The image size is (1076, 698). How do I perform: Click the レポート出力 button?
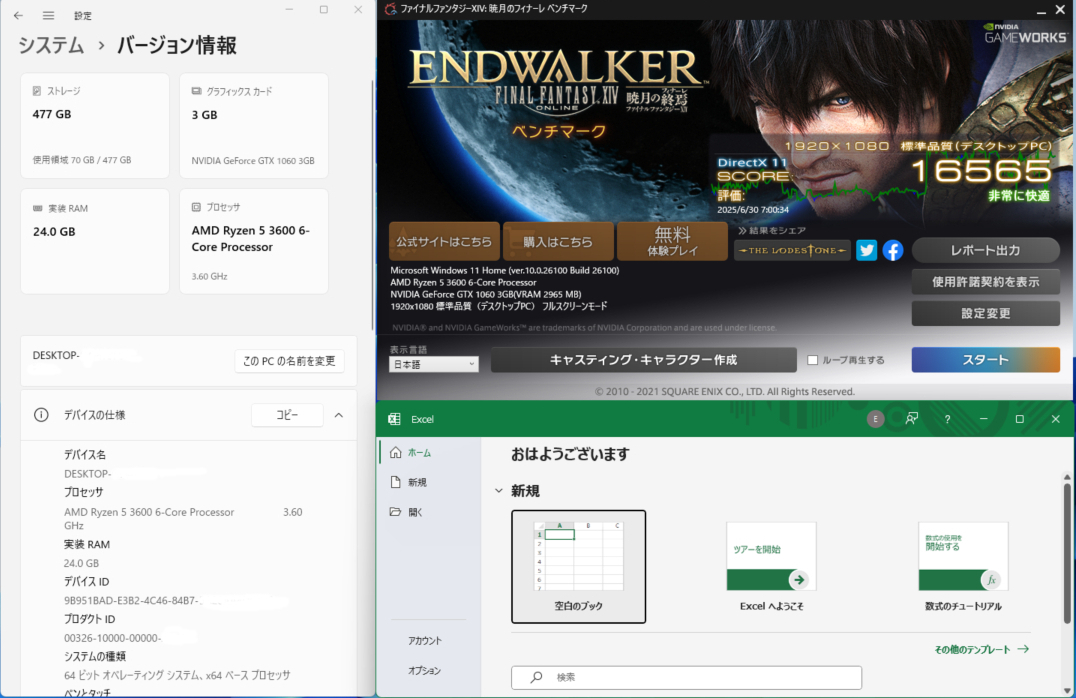pos(985,251)
